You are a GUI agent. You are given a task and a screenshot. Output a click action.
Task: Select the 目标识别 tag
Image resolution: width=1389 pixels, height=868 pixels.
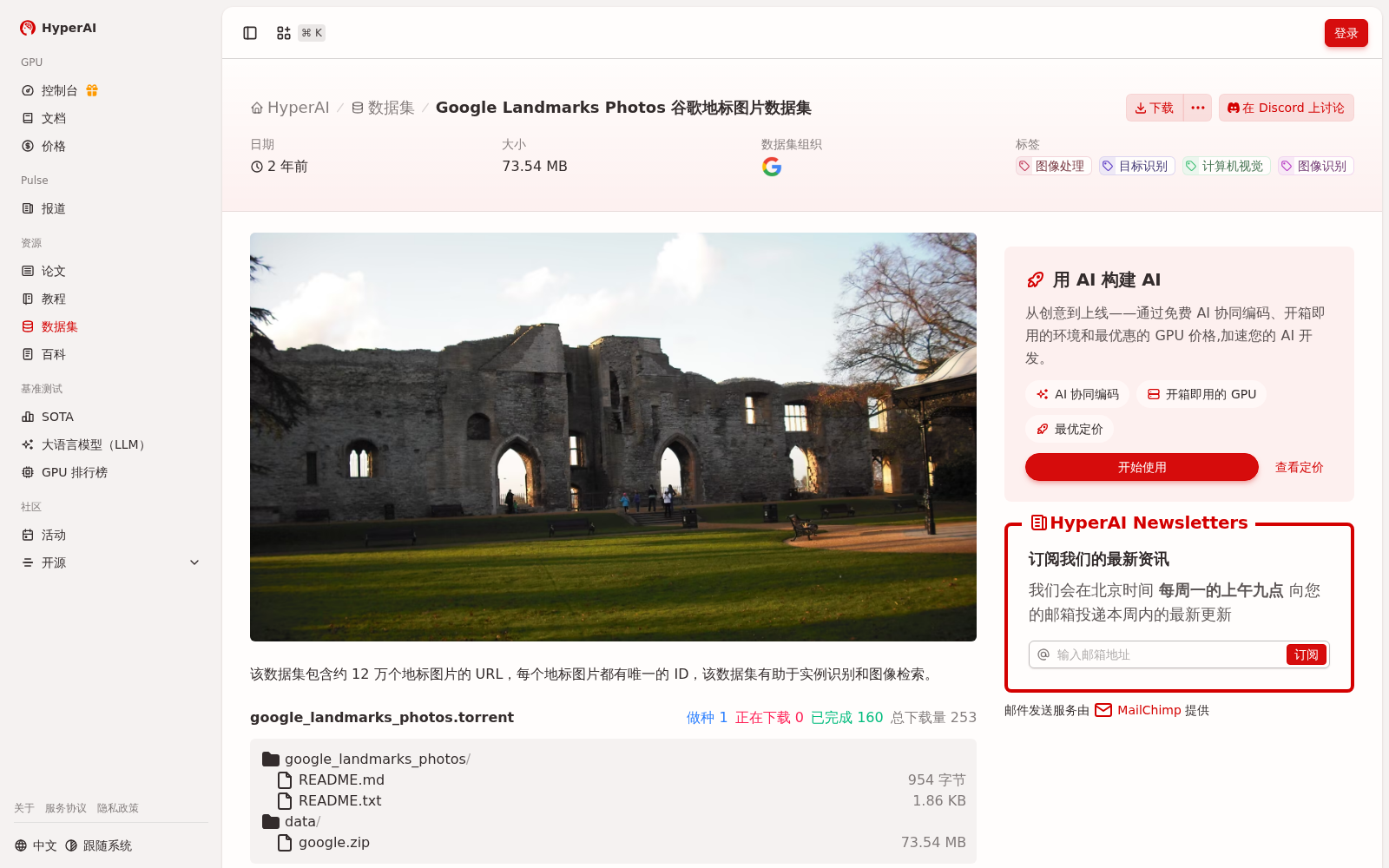[1136, 166]
